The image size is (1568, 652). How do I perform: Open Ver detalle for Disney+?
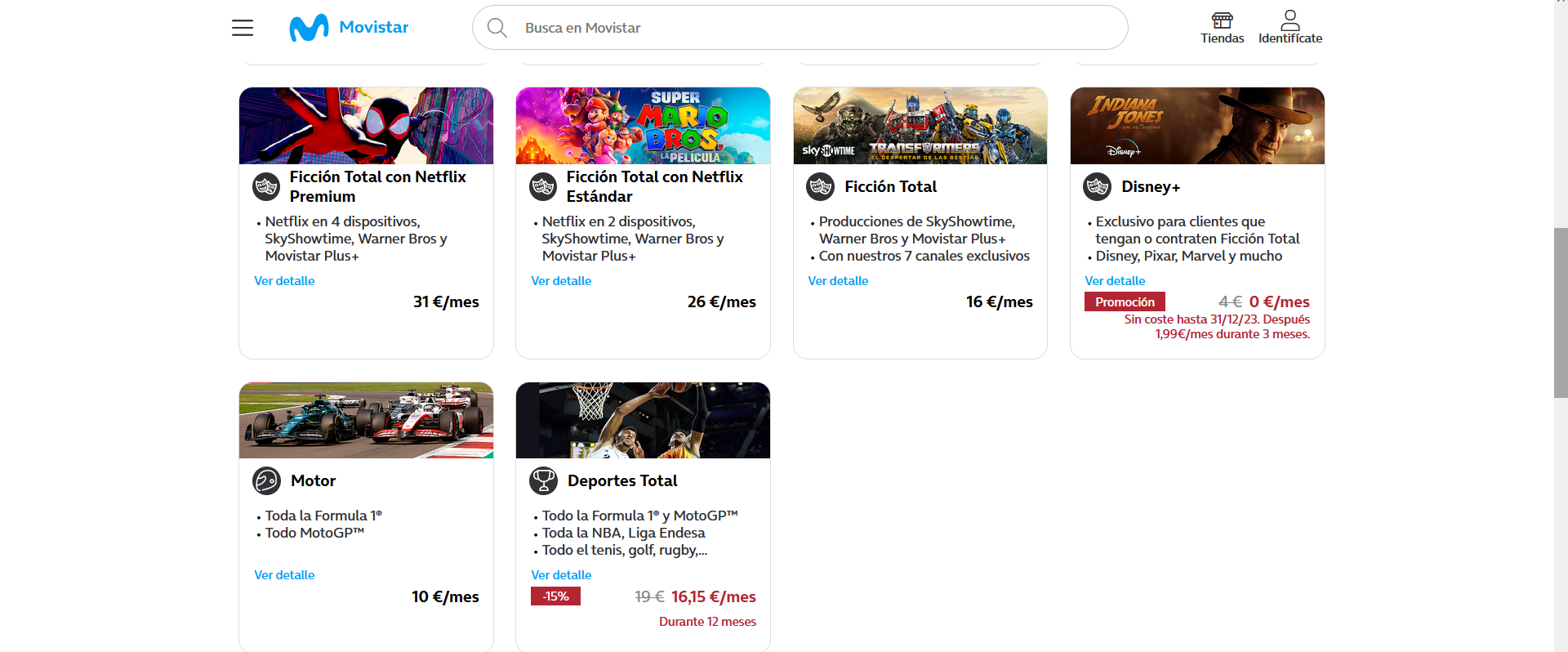click(1115, 281)
